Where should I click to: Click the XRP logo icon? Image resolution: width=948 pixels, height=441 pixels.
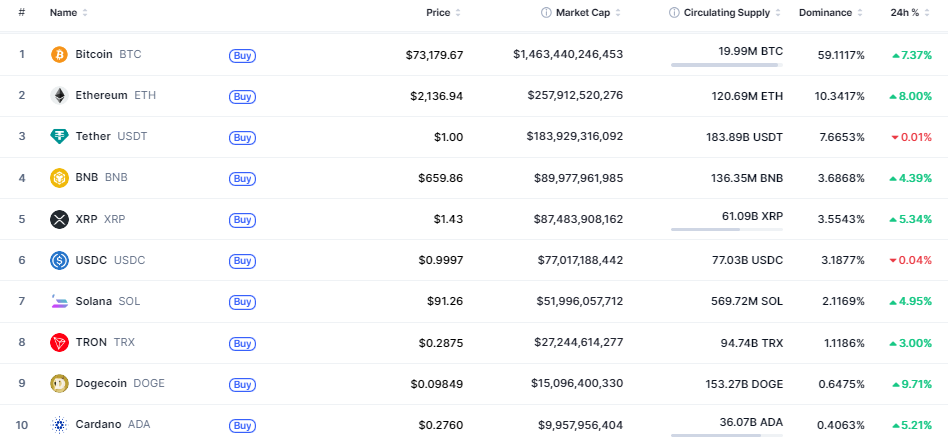tap(59, 219)
